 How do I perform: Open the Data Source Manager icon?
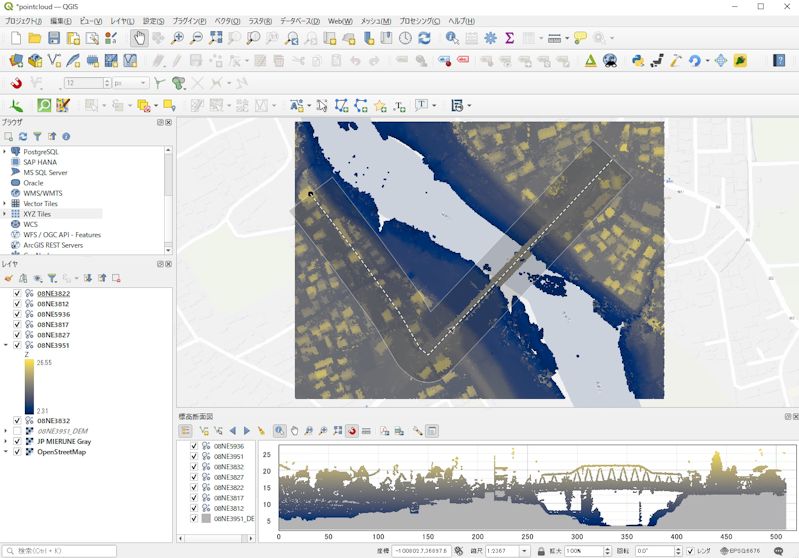click(x=16, y=61)
